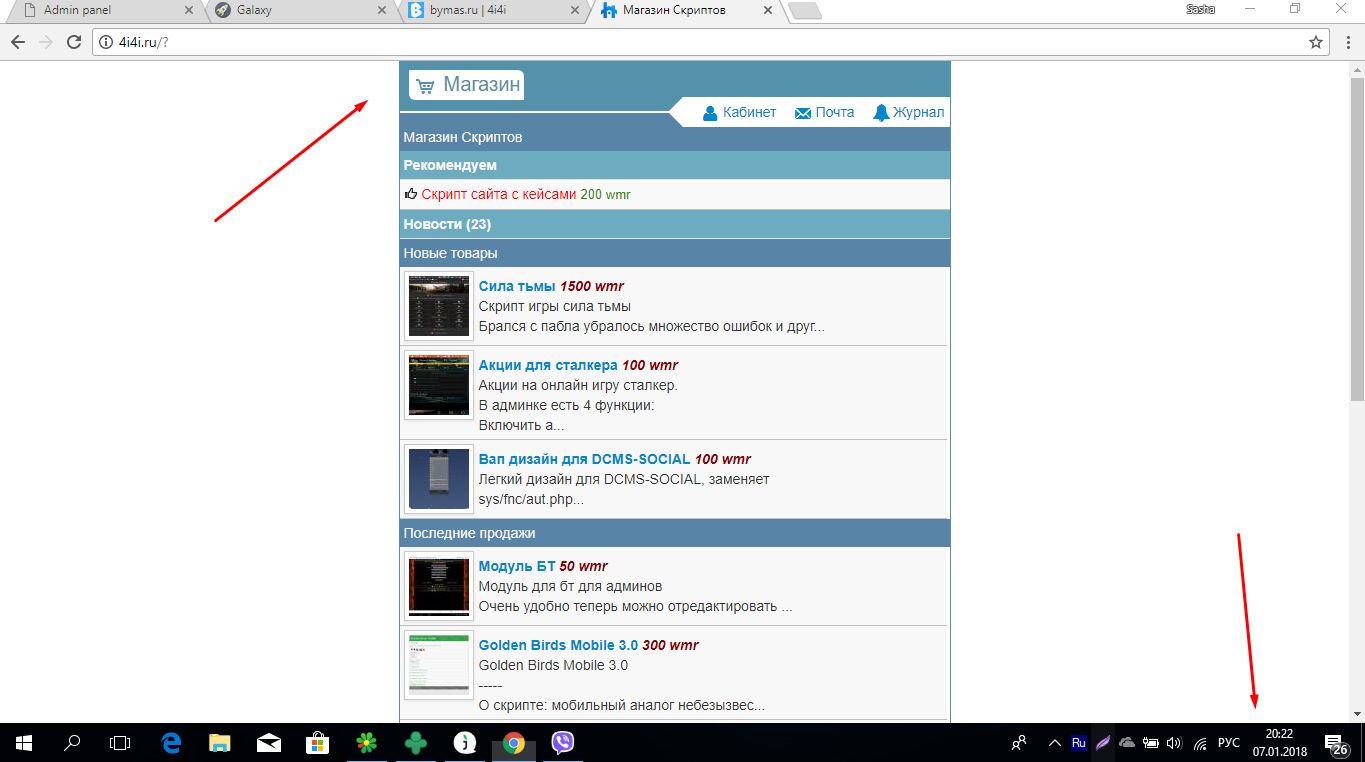Viewport: 1365px width, 762px height.
Task: Open Сила тьмы product link
Action: (516, 286)
